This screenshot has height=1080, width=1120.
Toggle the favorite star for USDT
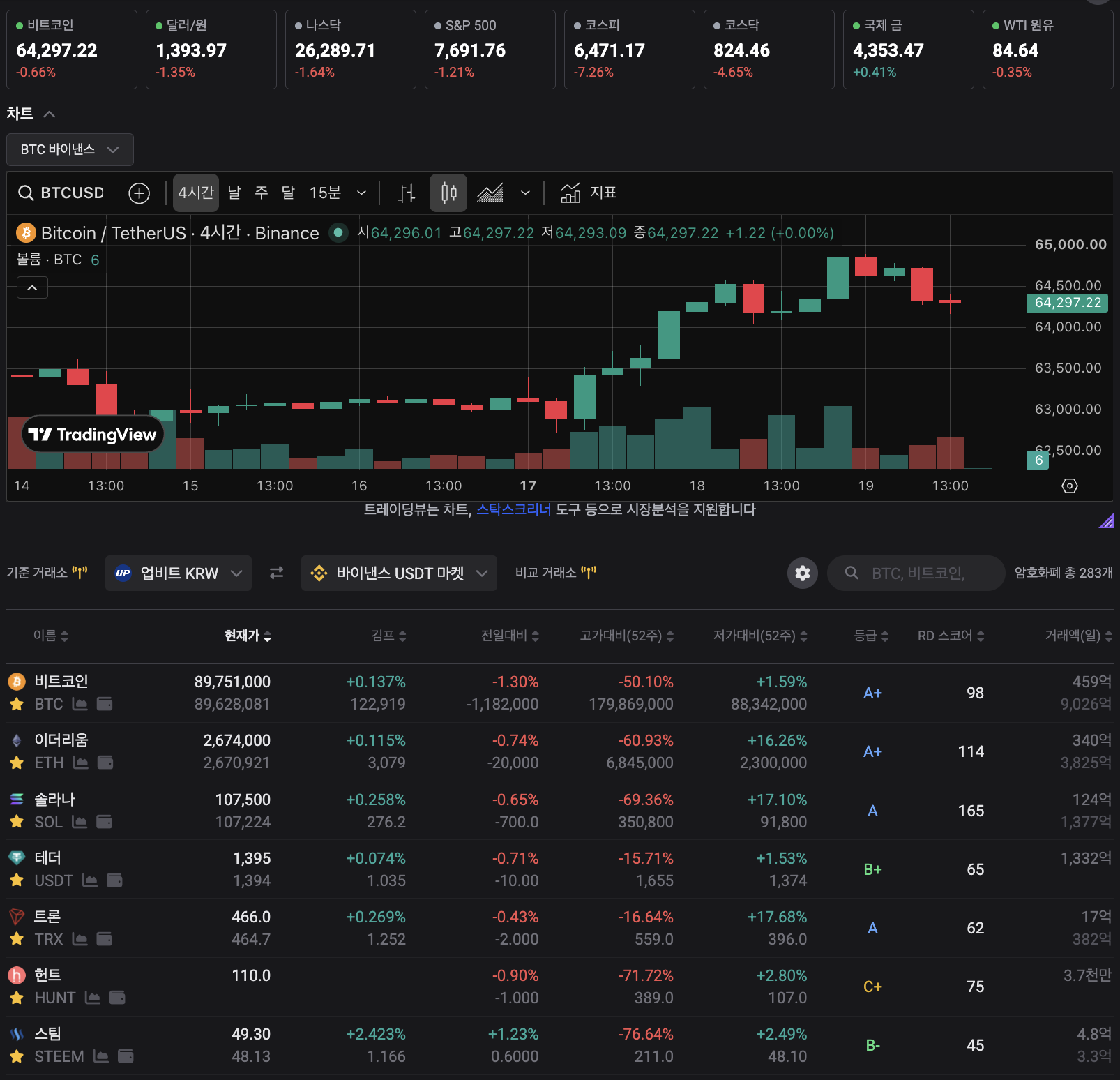(x=17, y=880)
